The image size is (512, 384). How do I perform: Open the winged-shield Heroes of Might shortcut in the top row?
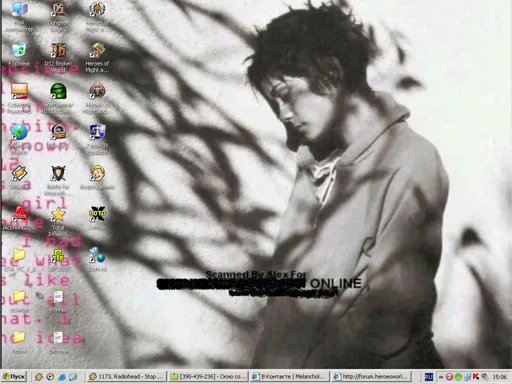(97, 9)
